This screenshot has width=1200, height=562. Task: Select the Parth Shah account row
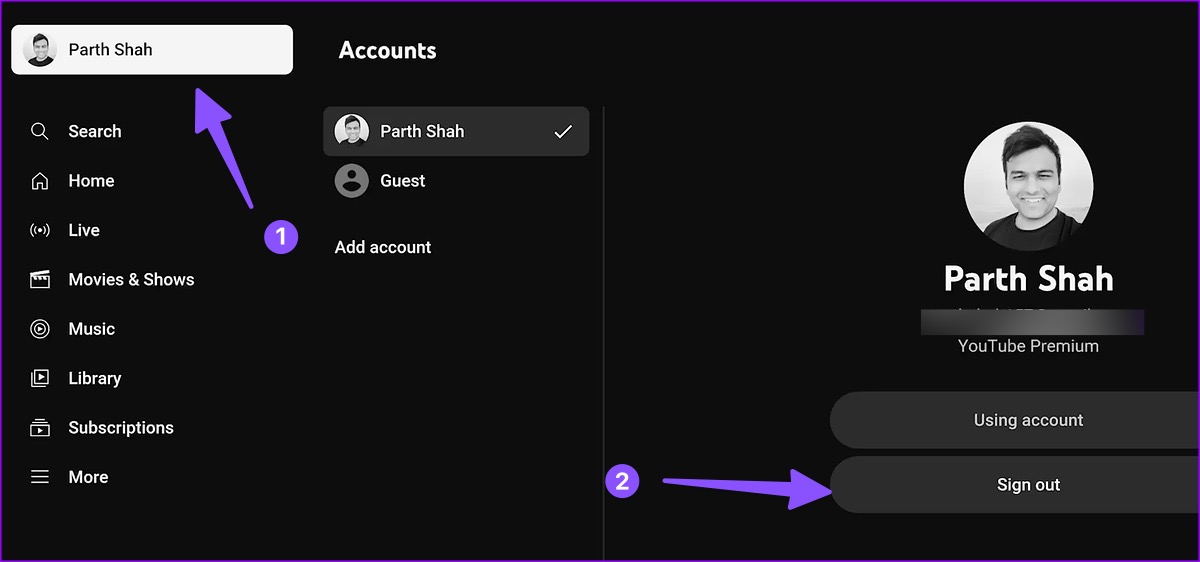tap(455, 131)
